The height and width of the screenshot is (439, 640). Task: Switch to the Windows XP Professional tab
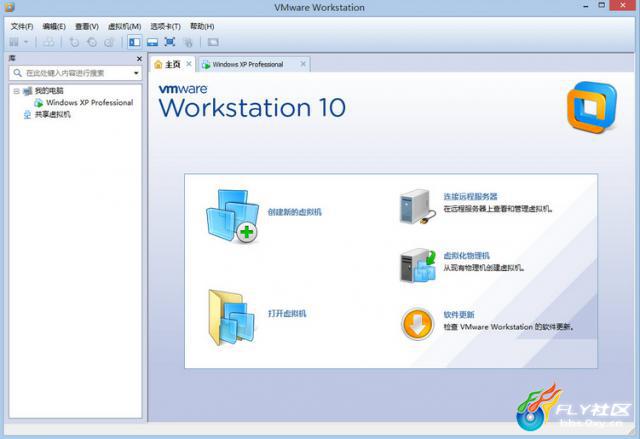click(253, 64)
